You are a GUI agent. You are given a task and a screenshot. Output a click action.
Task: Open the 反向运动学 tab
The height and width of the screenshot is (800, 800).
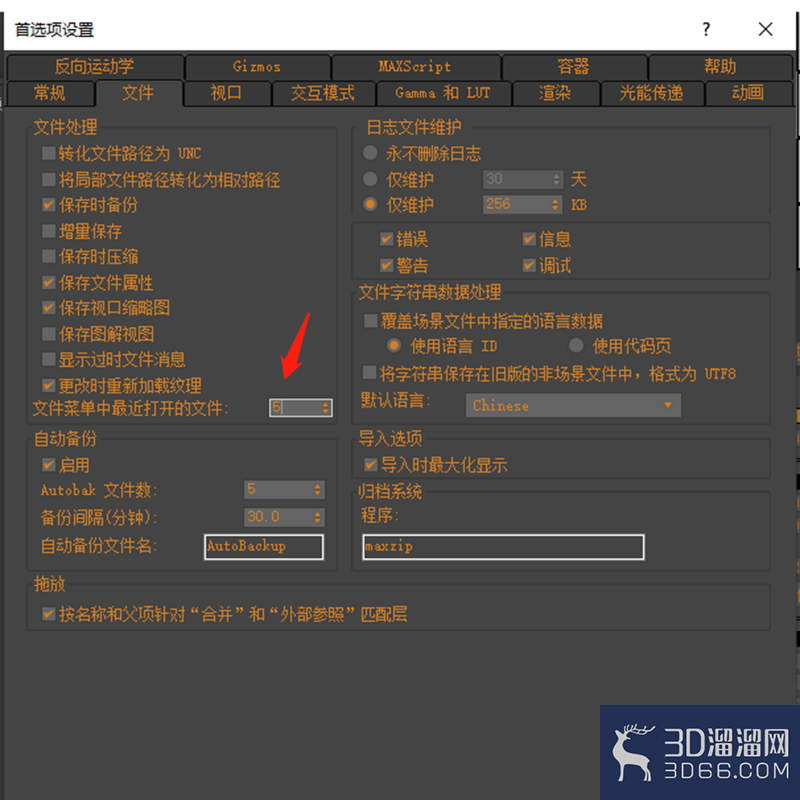point(95,66)
